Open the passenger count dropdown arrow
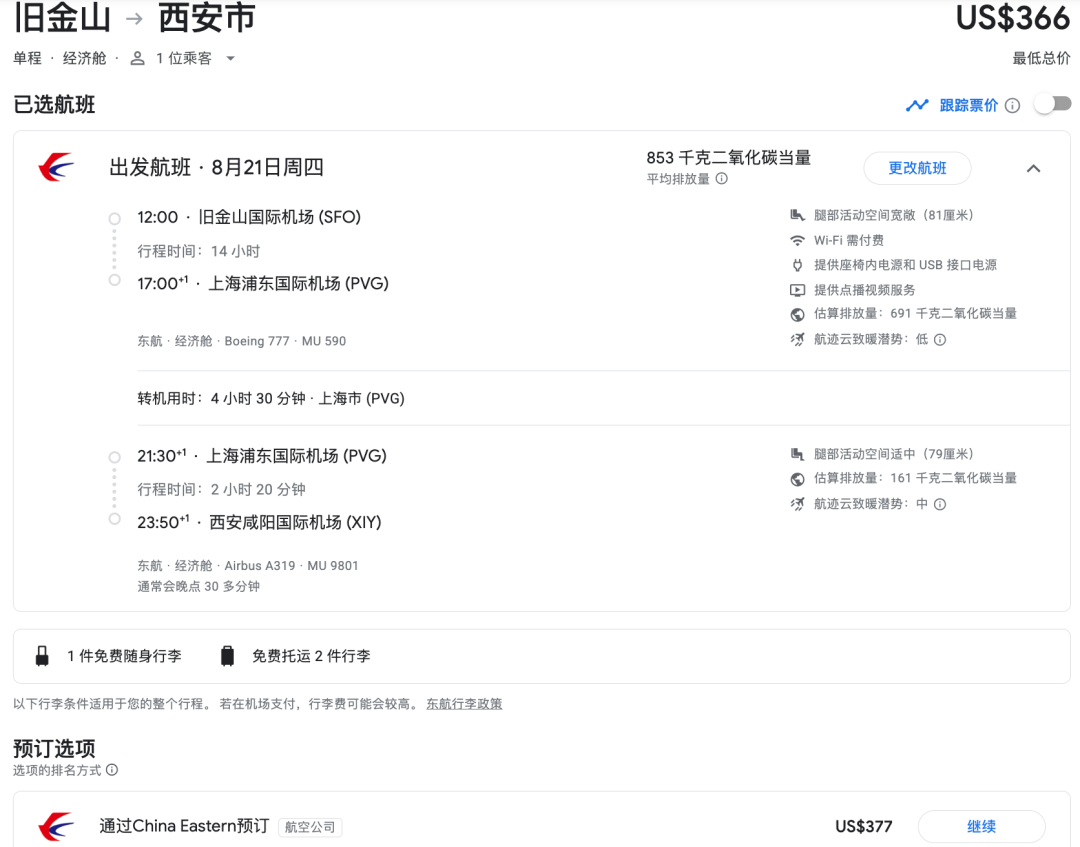Image resolution: width=1080 pixels, height=847 pixels. (x=230, y=59)
